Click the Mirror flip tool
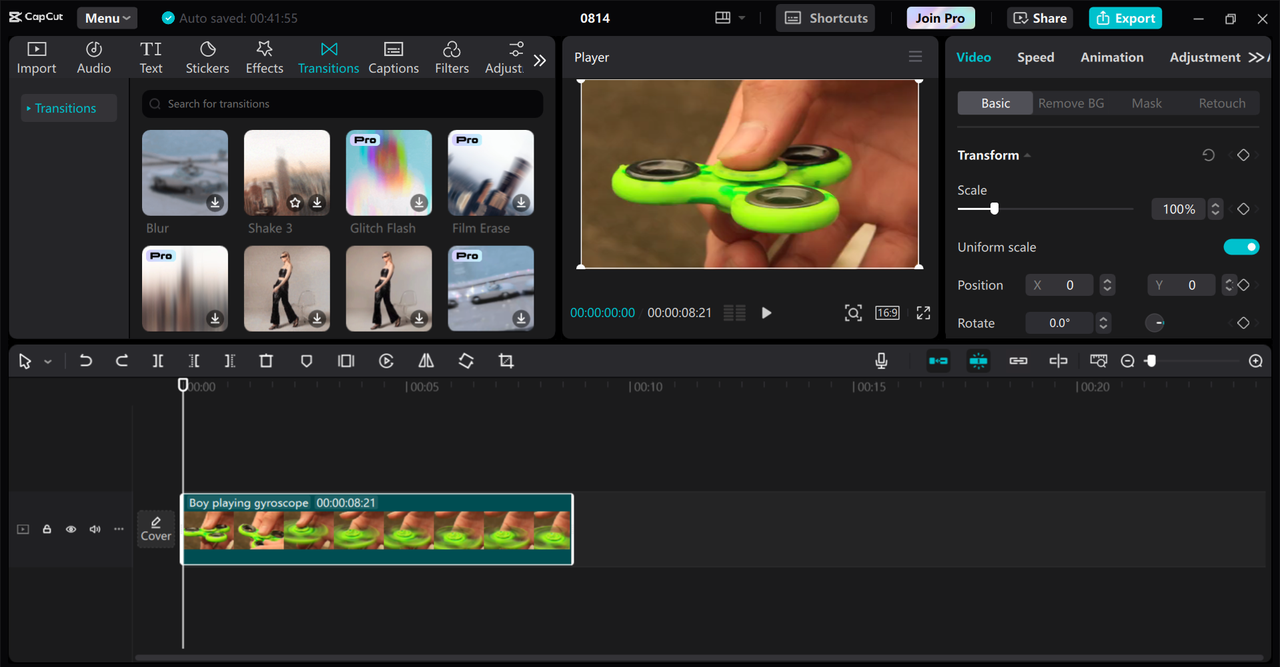Viewport: 1280px width, 667px height. [x=426, y=361]
